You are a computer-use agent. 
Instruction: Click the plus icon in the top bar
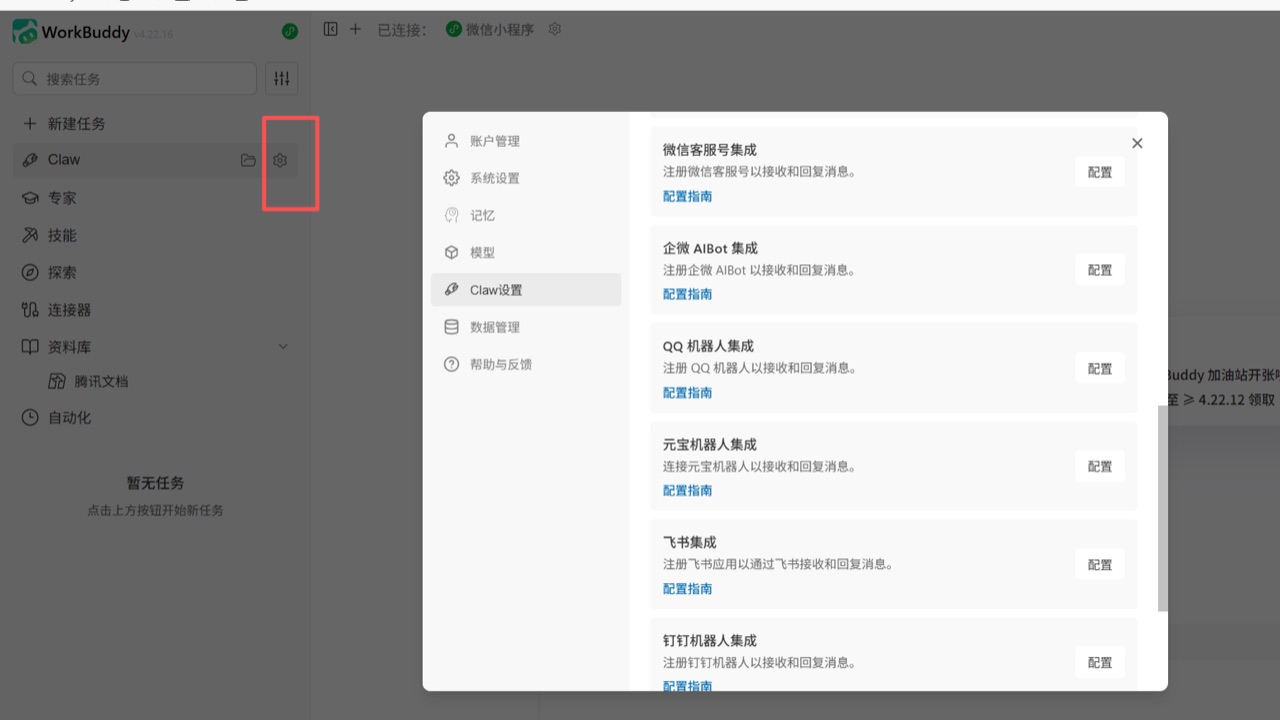[x=355, y=29]
